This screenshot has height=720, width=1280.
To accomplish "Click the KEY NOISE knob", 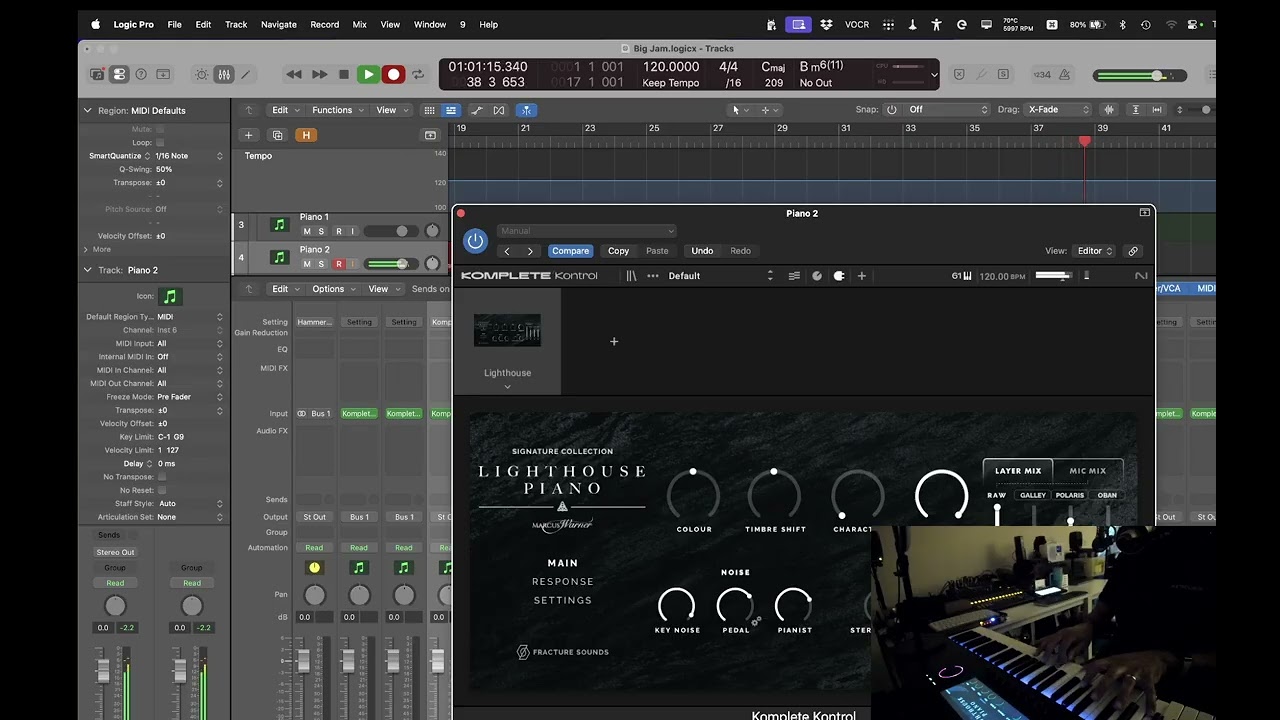I will click(676, 605).
